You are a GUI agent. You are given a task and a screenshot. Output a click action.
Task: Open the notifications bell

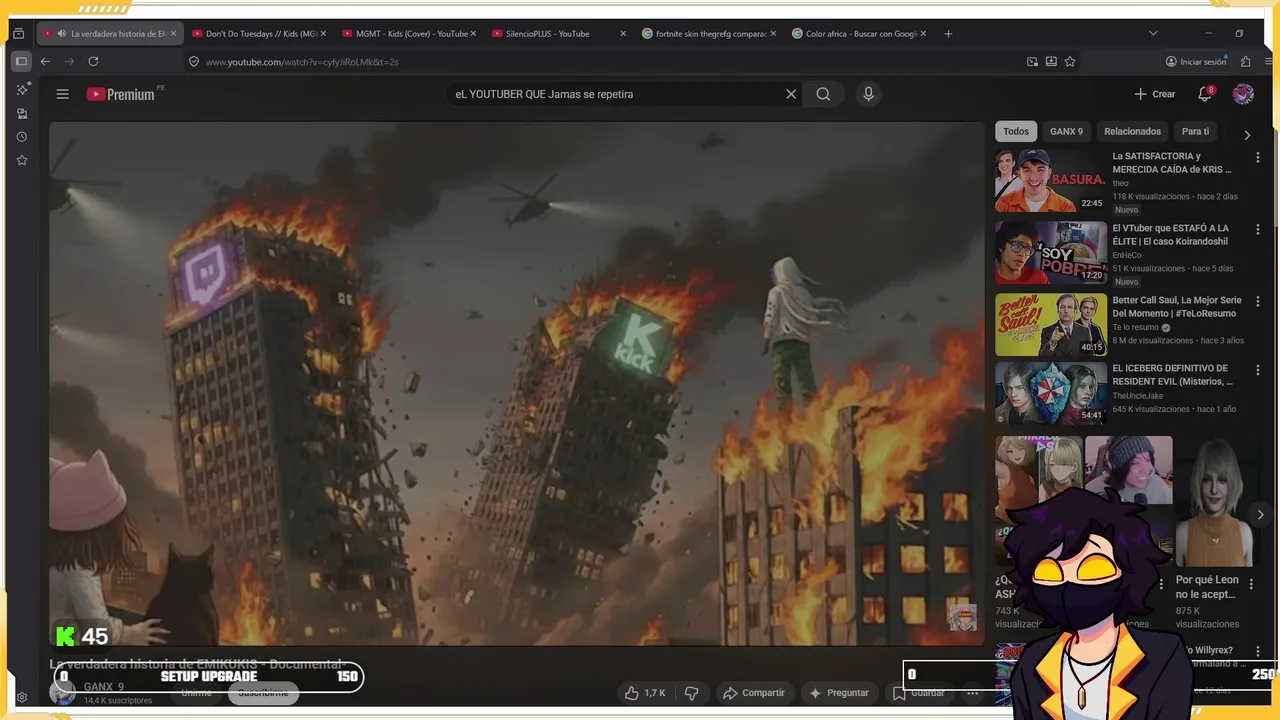pos(1205,94)
